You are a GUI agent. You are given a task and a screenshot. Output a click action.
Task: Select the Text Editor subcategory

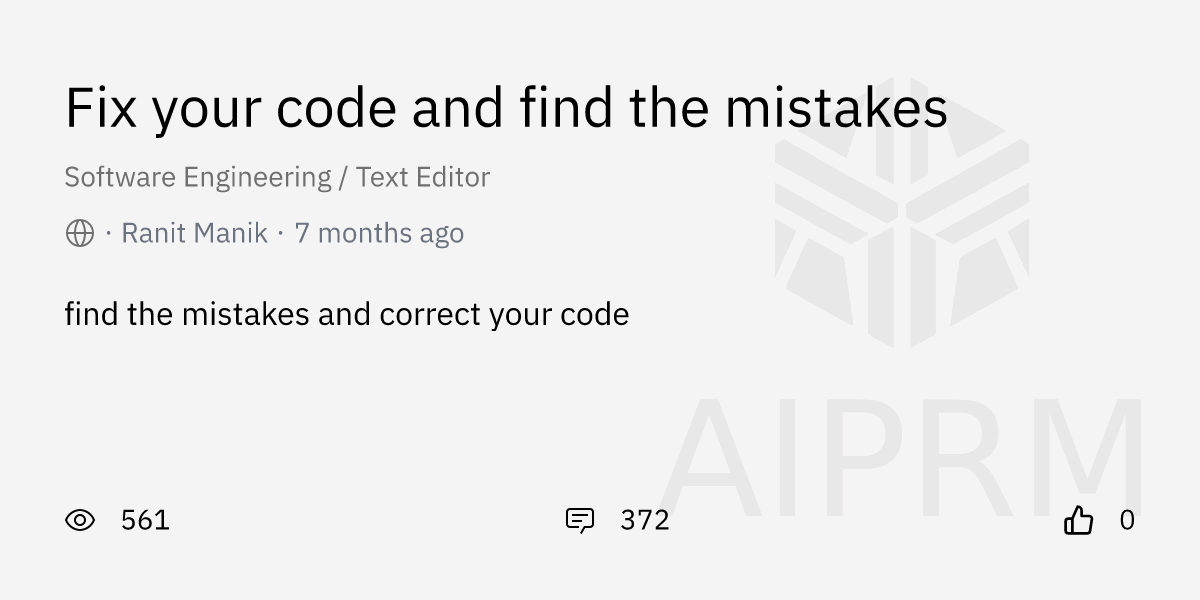(423, 177)
